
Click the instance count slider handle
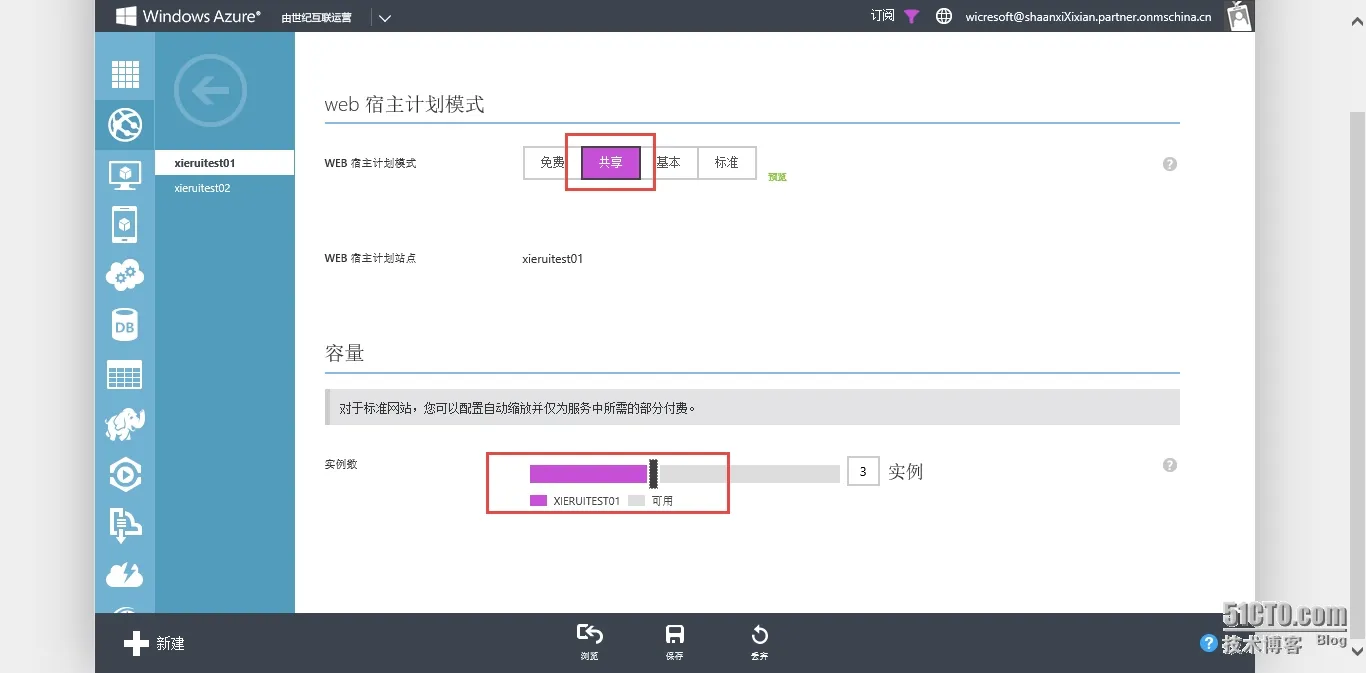tap(653, 473)
